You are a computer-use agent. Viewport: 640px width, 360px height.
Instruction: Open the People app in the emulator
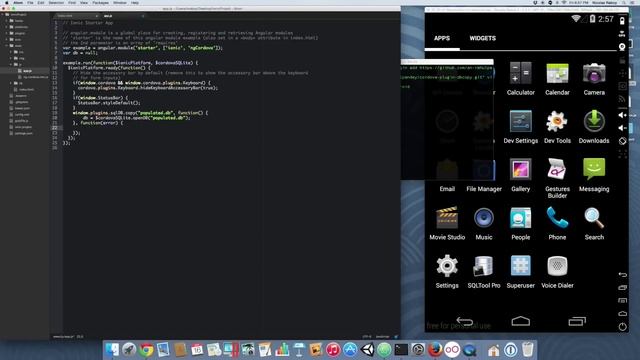coord(520,223)
